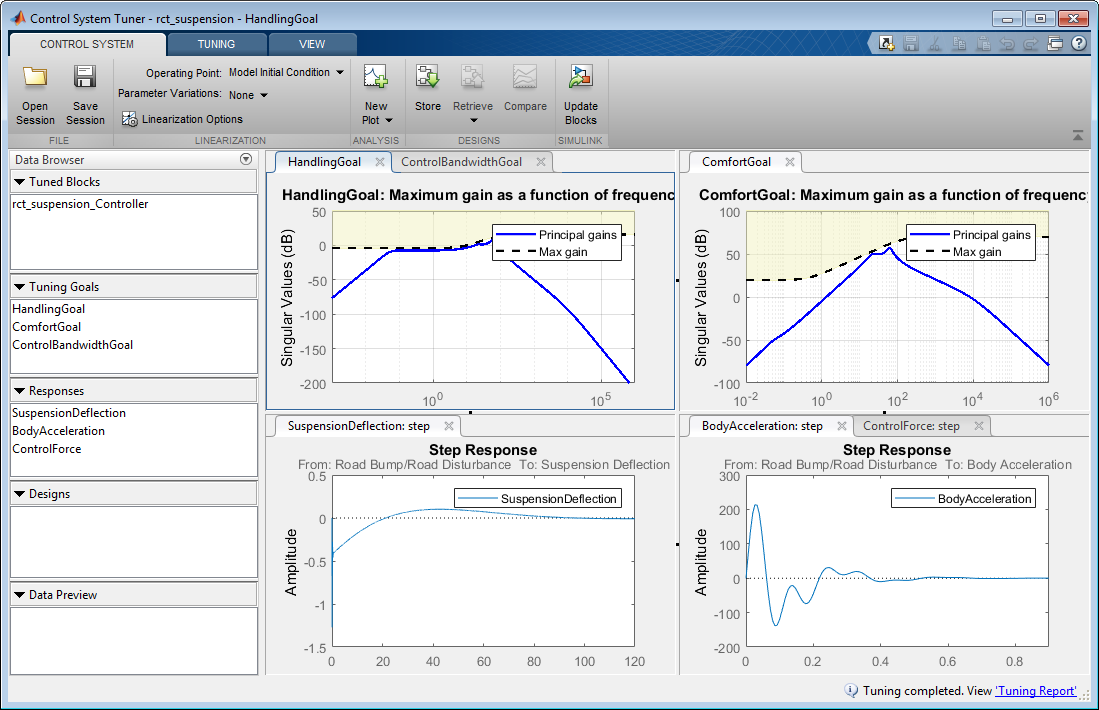1099x710 pixels.
Task: Click the Save Session disk icon
Action: [85, 77]
